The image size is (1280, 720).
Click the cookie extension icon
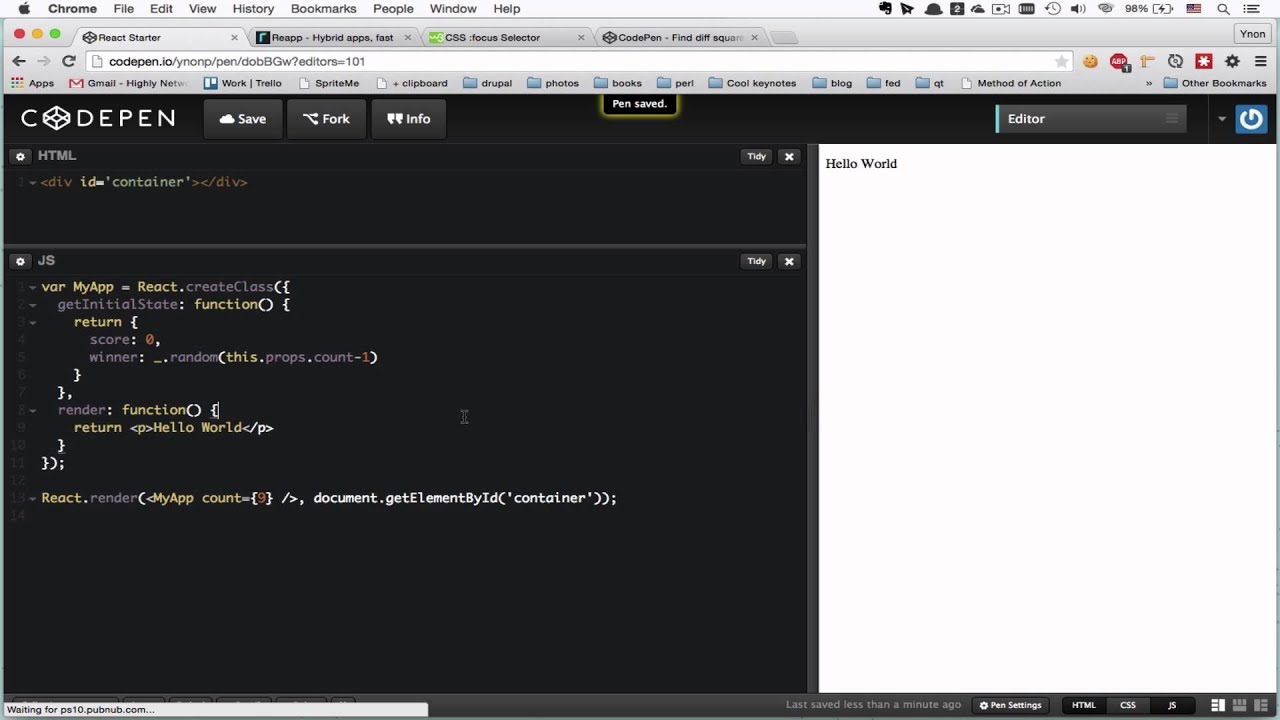click(x=1090, y=61)
